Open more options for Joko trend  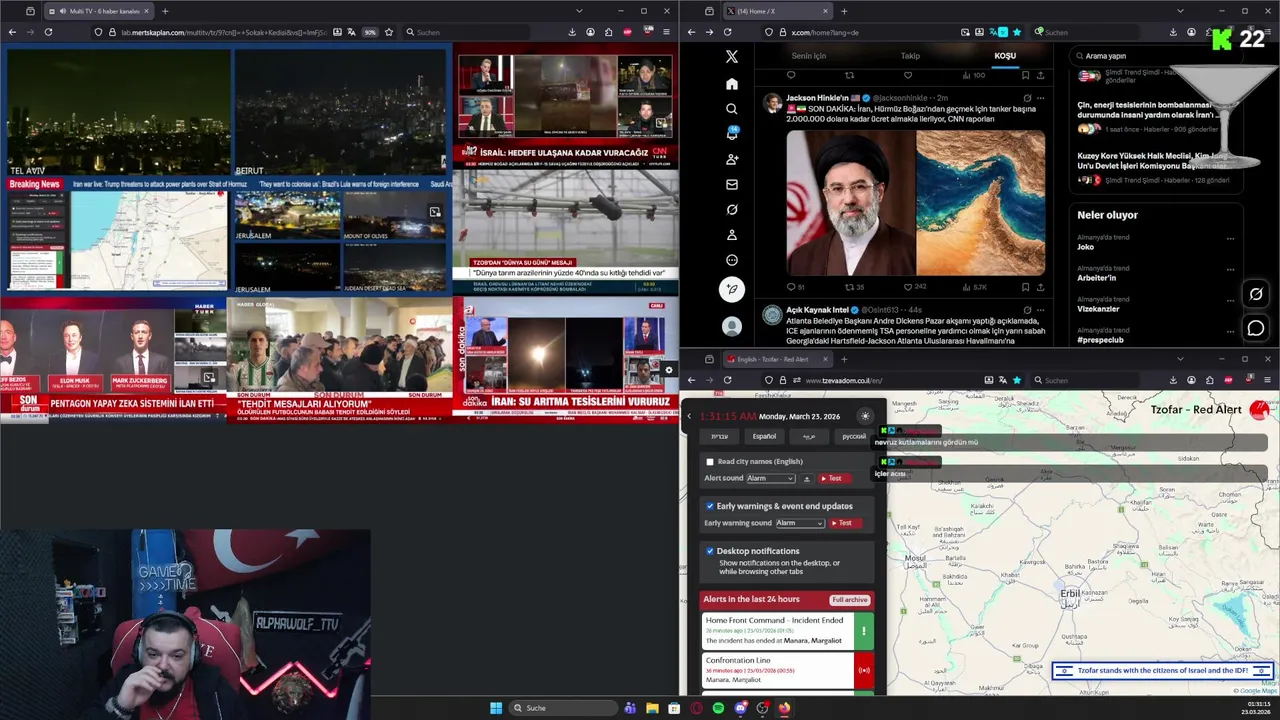1230,239
